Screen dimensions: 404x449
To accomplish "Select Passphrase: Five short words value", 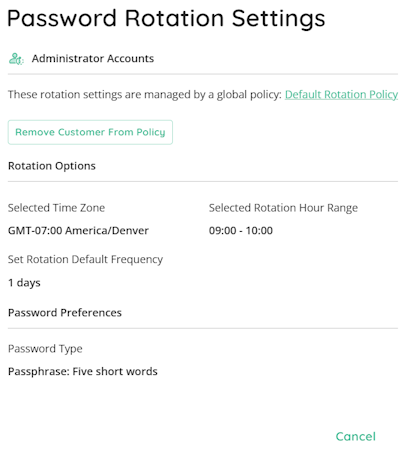I will coord(83,372).
